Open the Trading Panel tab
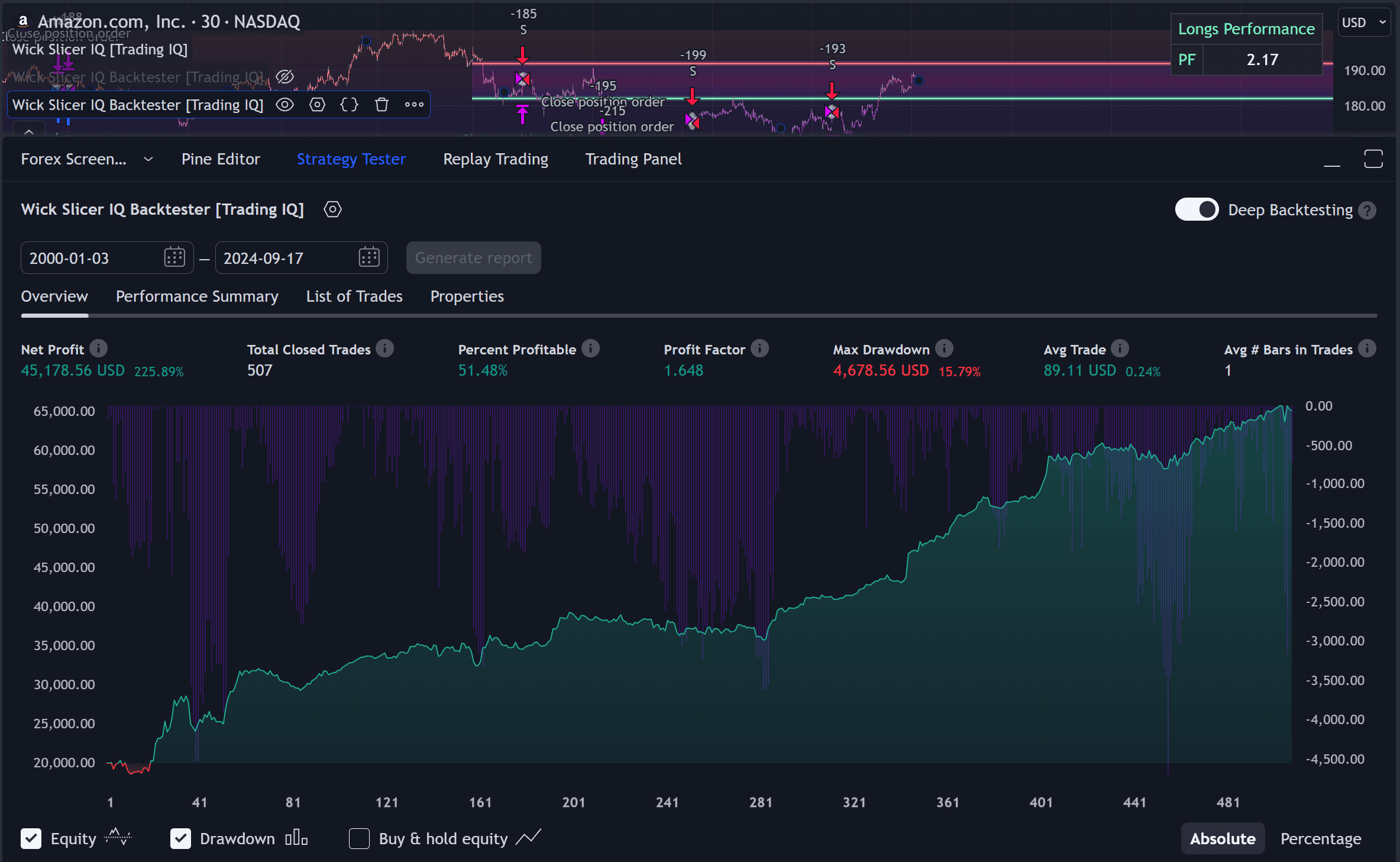 [x=633, y=159]
